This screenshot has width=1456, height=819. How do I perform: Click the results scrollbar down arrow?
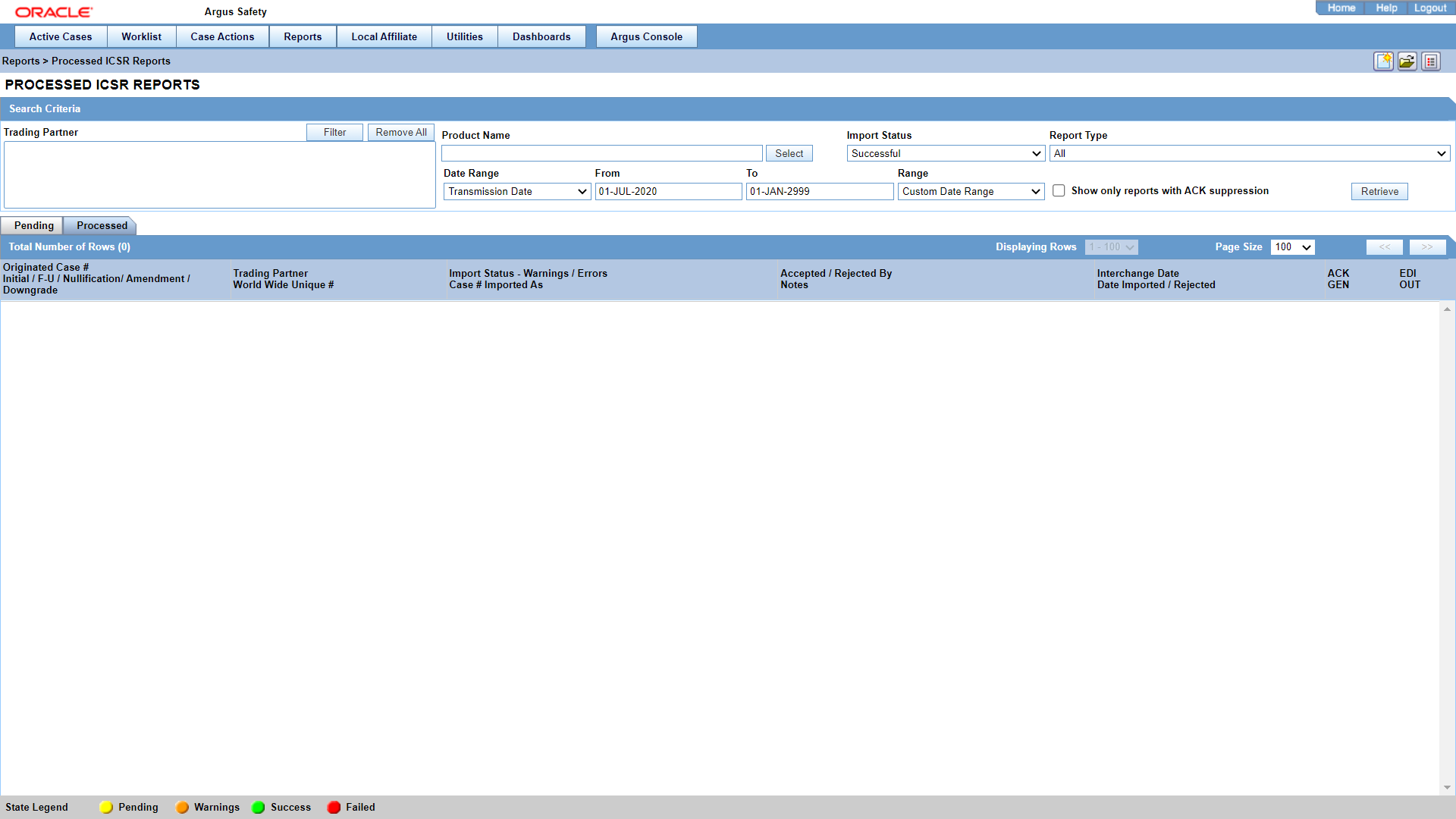tap(1447, 787)
